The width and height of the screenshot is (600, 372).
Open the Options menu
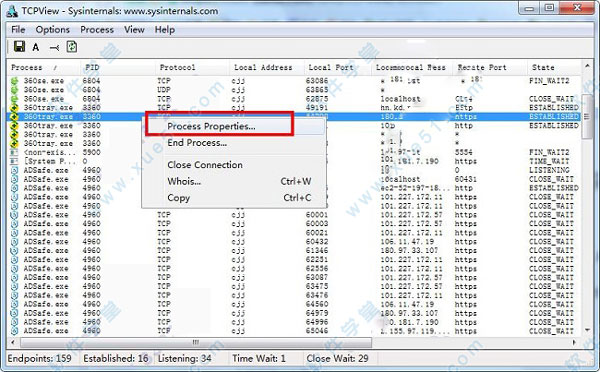click(x=53, y=29)
